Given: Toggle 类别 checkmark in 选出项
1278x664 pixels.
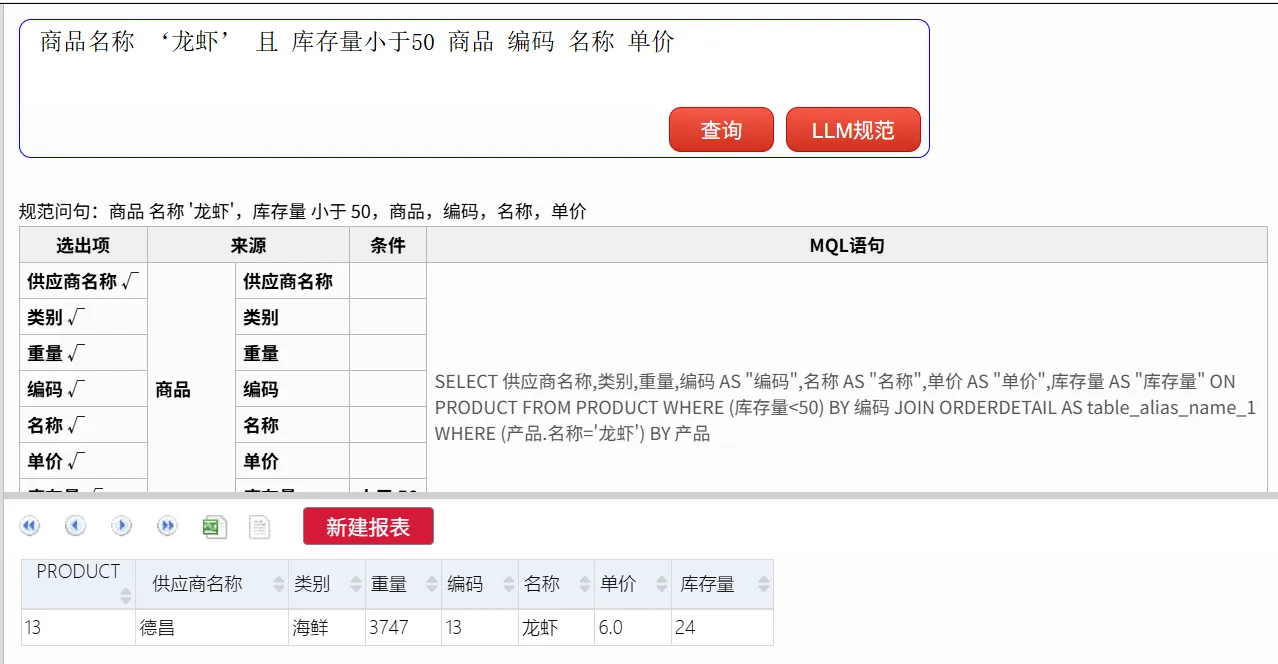Looking at the screenshot, I should (75, 318).
